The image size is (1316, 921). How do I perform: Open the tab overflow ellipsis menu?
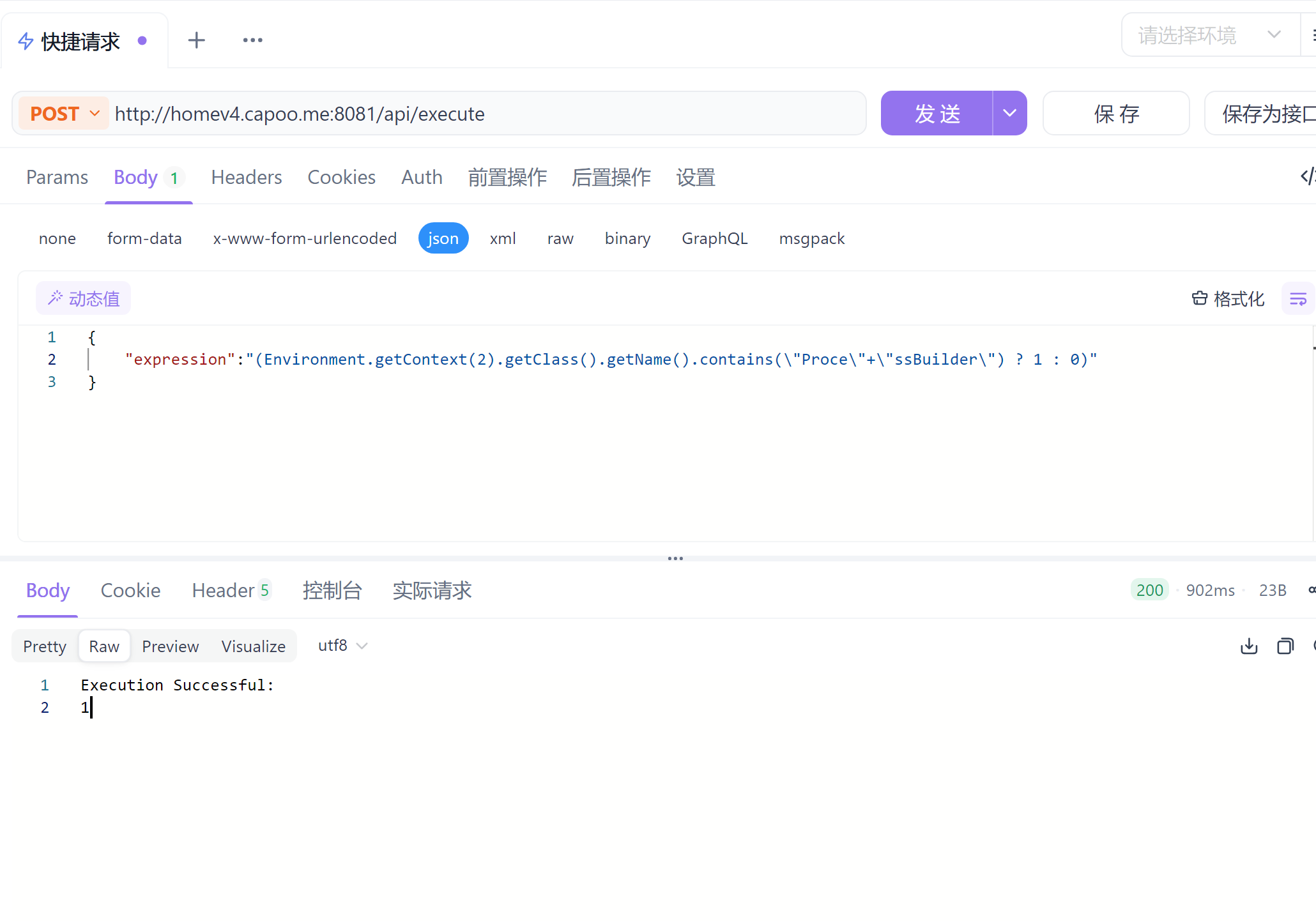pos(252,40)
